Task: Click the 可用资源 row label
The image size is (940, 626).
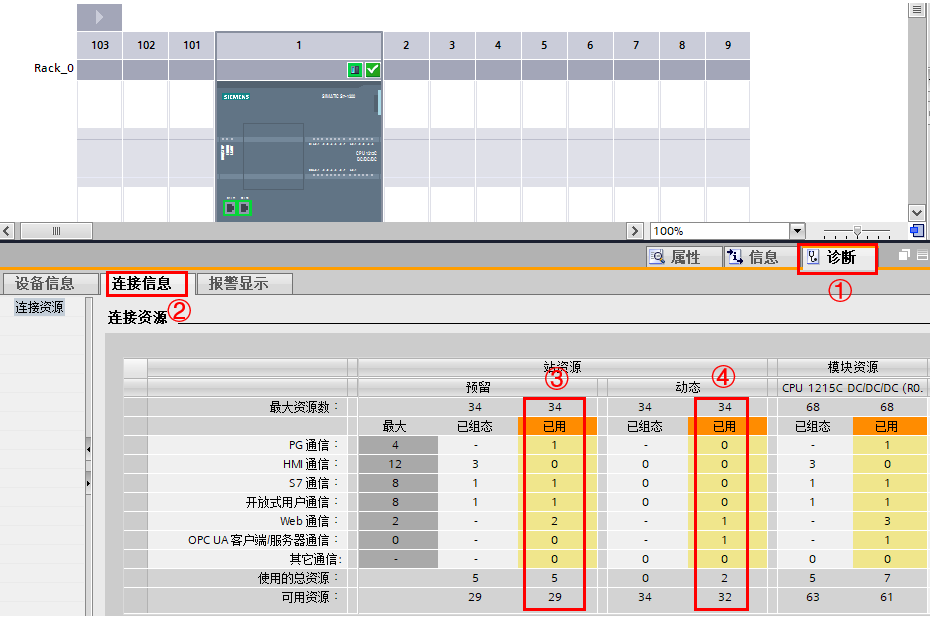Action: click(309, 597)
